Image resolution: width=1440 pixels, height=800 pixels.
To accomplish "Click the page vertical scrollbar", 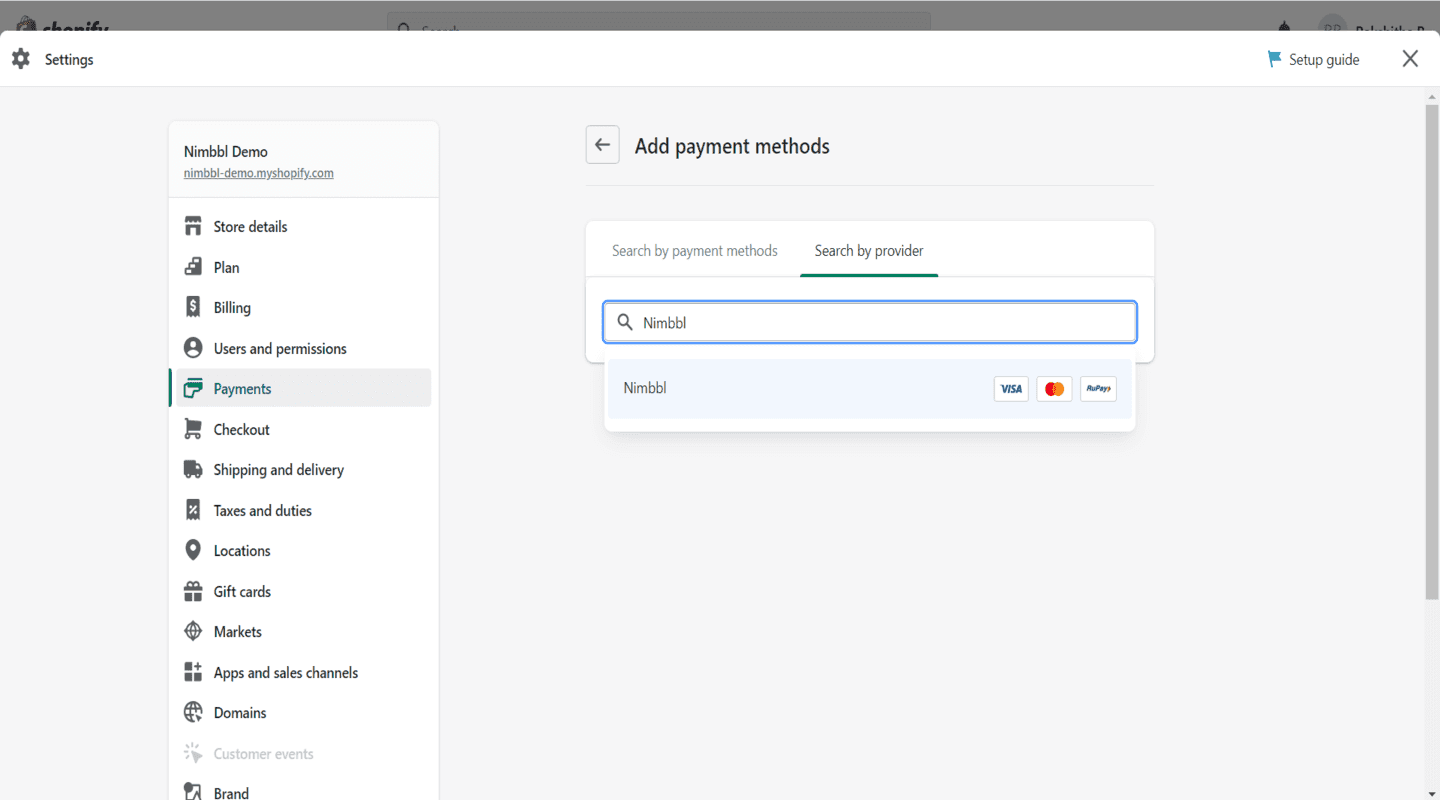I will 1431,350.
